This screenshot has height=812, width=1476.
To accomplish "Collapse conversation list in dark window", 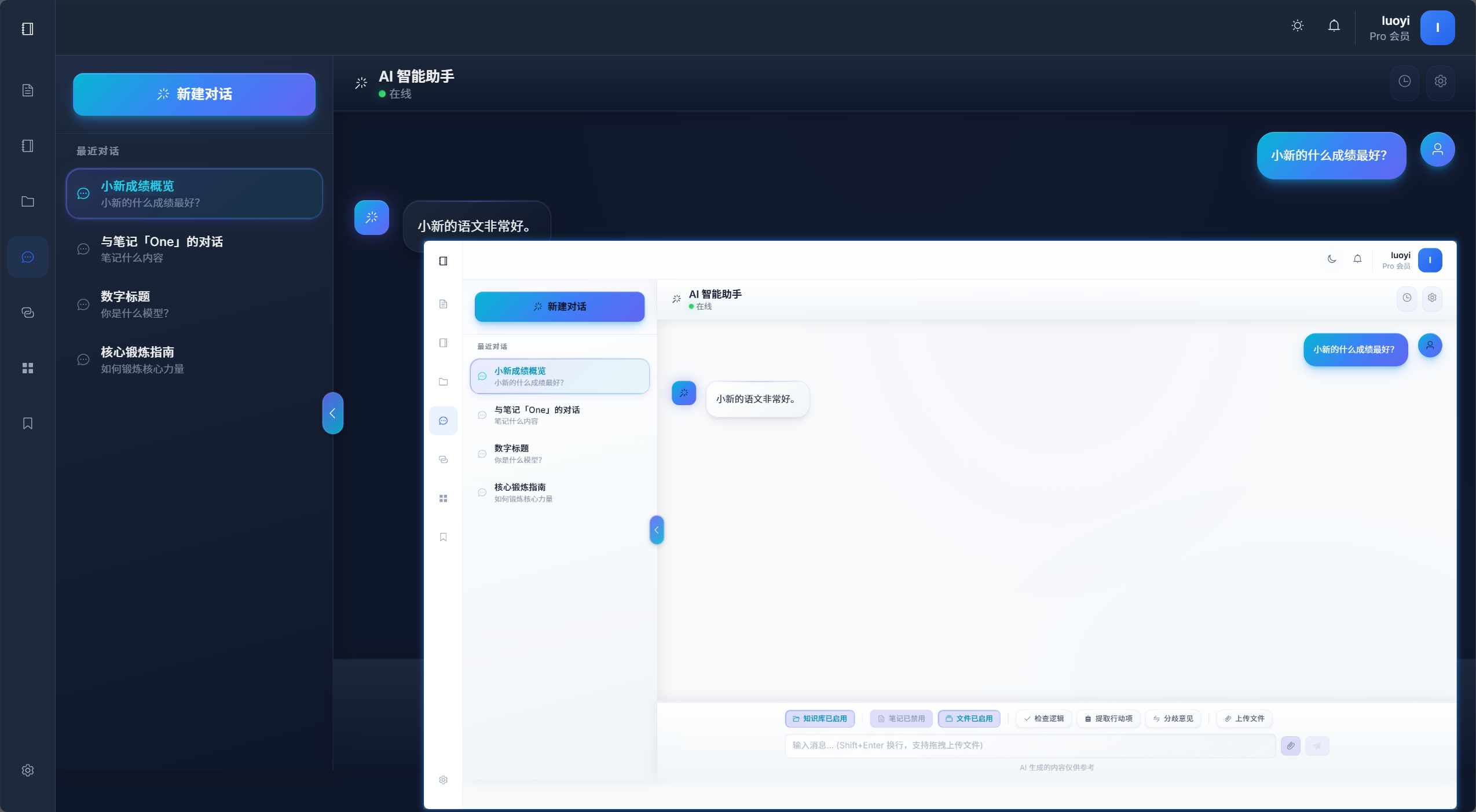I will coord(332,413).
